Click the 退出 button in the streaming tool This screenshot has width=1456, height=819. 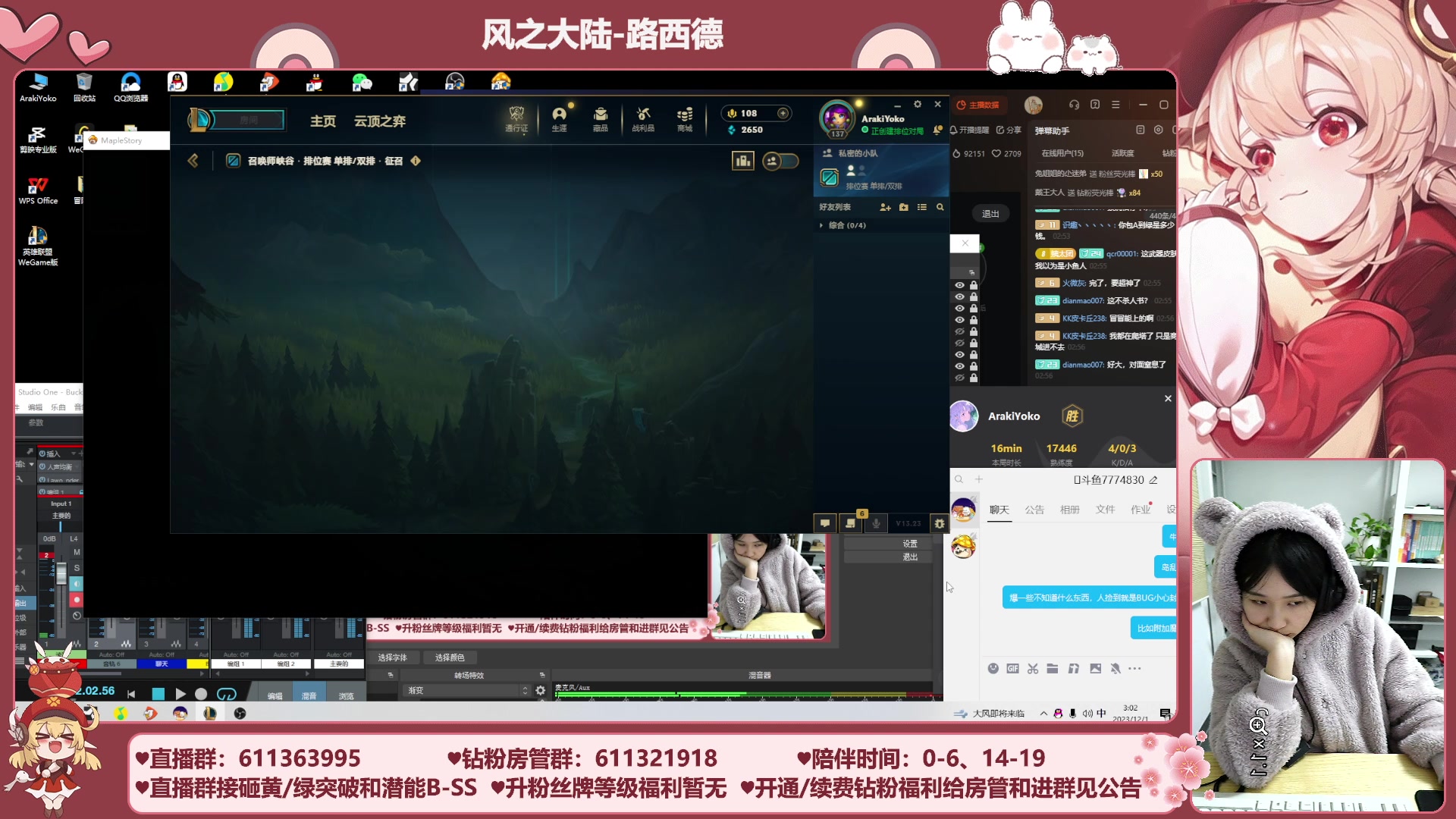click(x=990, y=214)
